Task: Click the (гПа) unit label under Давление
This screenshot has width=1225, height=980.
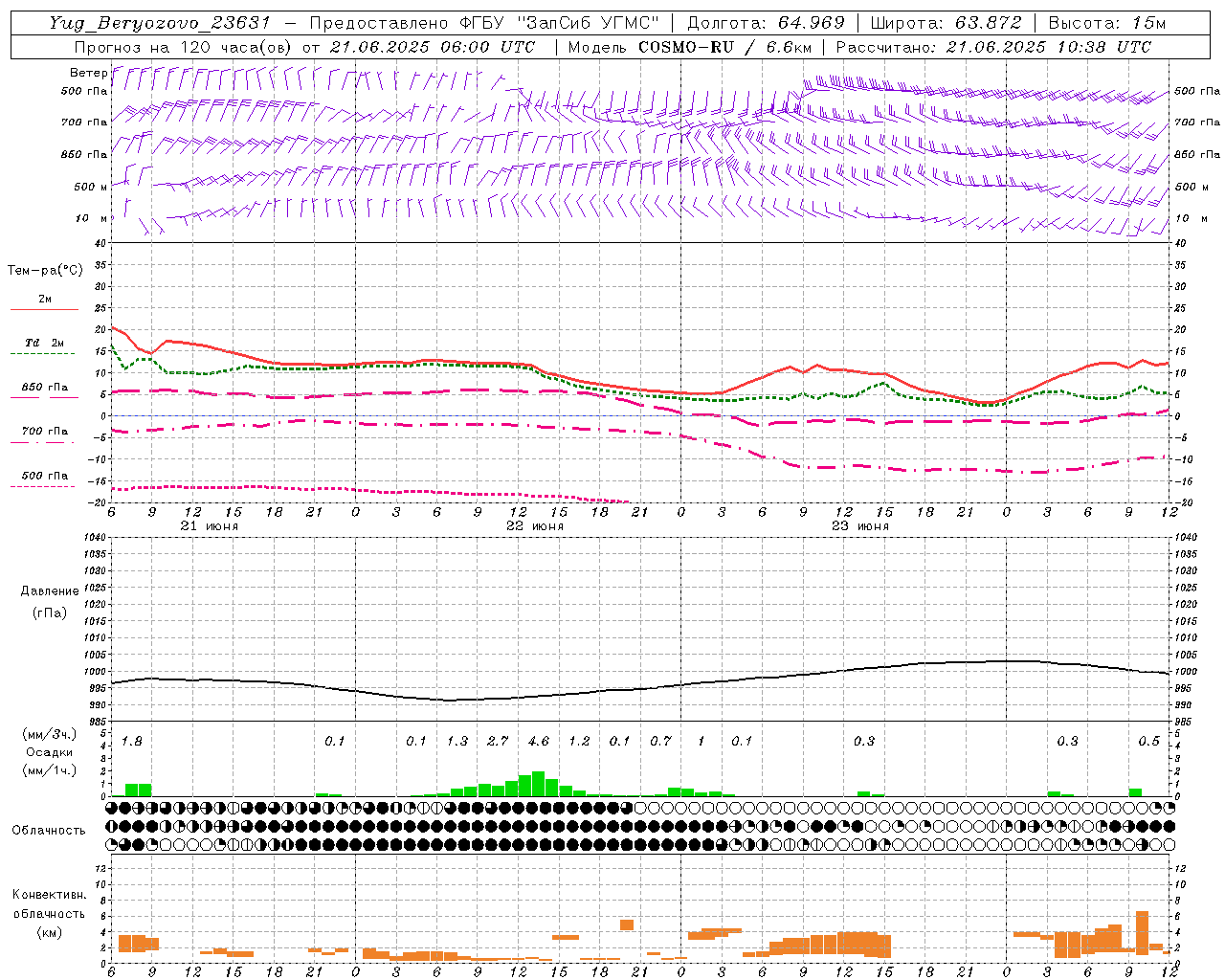Action: pyautogui.click(x=50, y=612)
